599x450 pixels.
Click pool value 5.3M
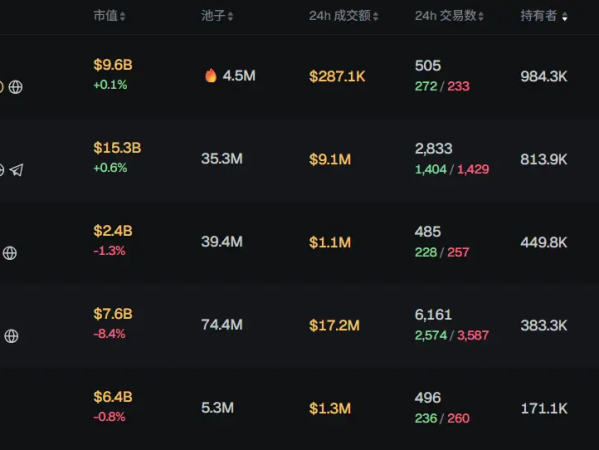tap(217, 408)
